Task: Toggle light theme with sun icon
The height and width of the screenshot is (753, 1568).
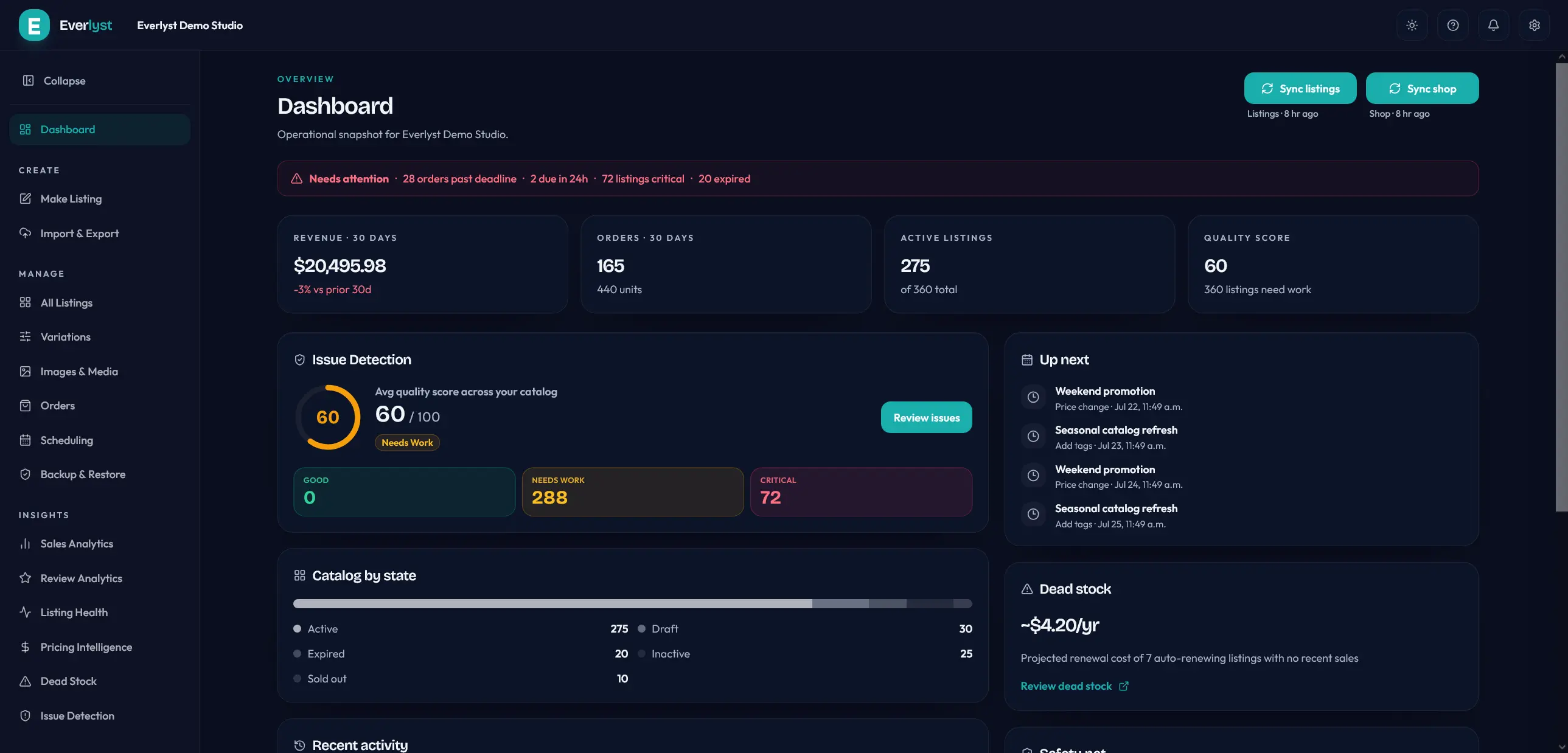Action: click(x=1412, y=25)
